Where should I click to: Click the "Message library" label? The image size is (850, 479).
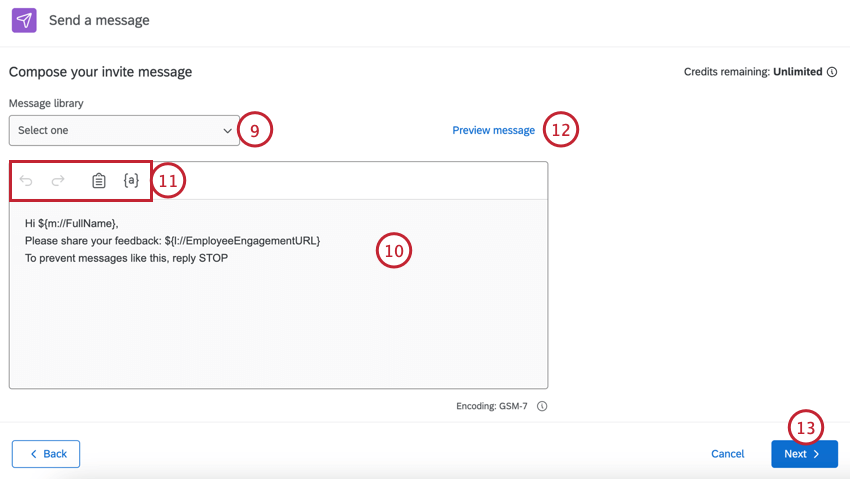[46, 103]
